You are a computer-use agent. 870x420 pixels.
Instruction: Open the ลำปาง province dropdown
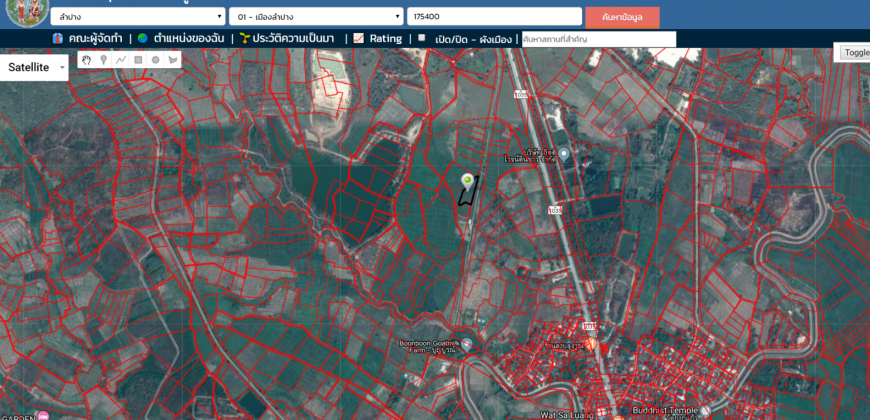(138, 17)
